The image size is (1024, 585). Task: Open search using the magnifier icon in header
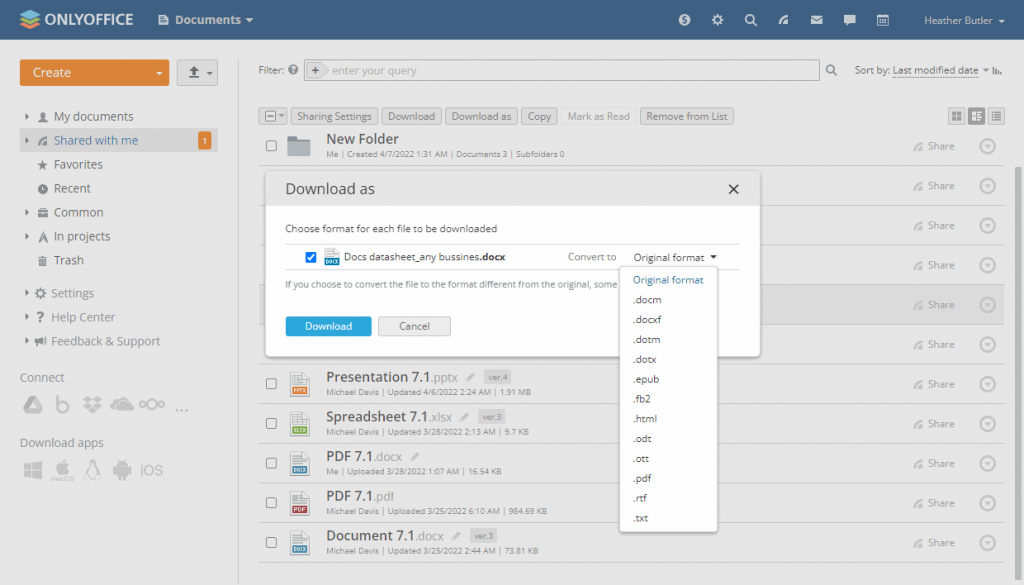coord(751,19)
